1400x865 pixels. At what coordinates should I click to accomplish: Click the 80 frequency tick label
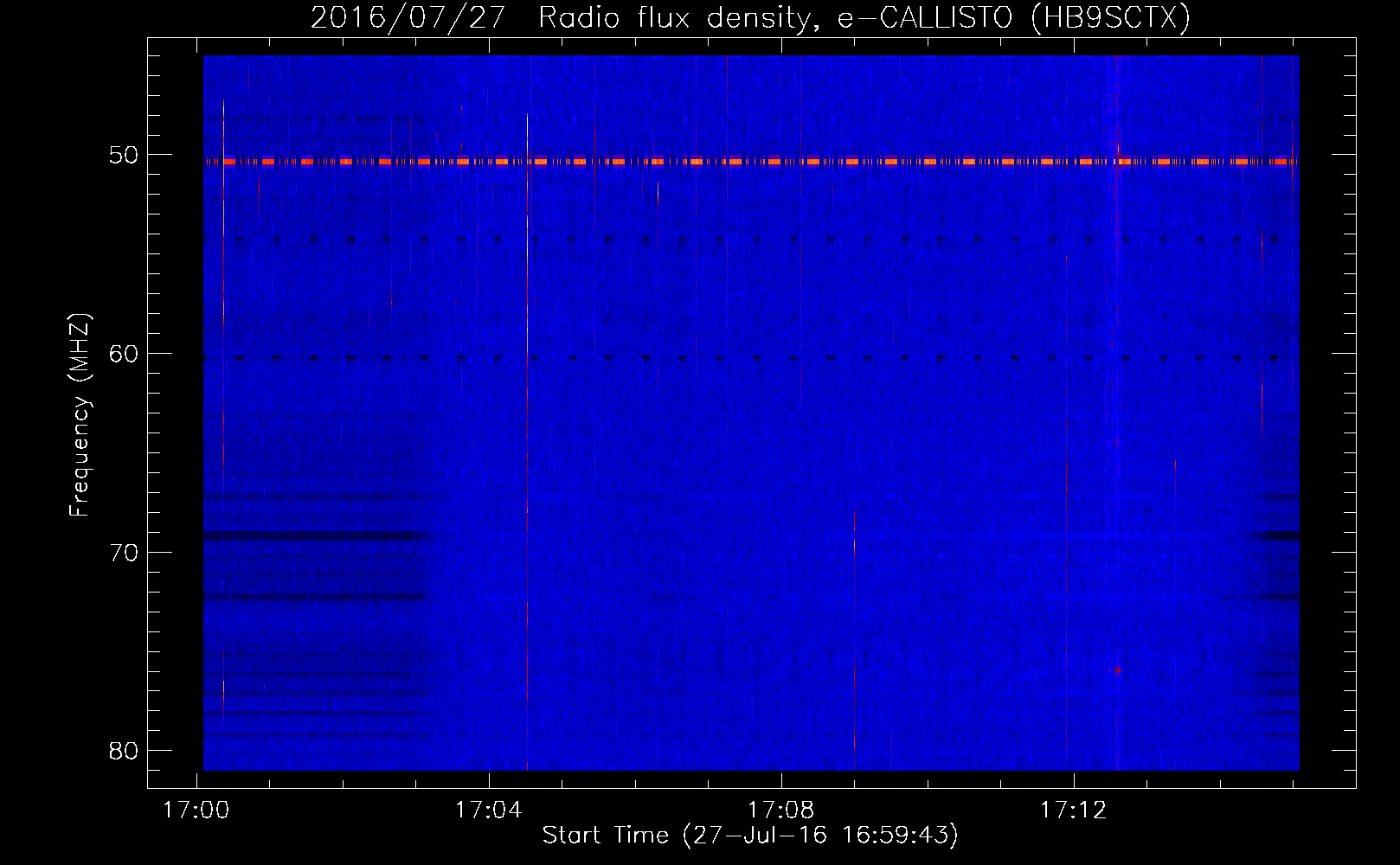(124, 750)
